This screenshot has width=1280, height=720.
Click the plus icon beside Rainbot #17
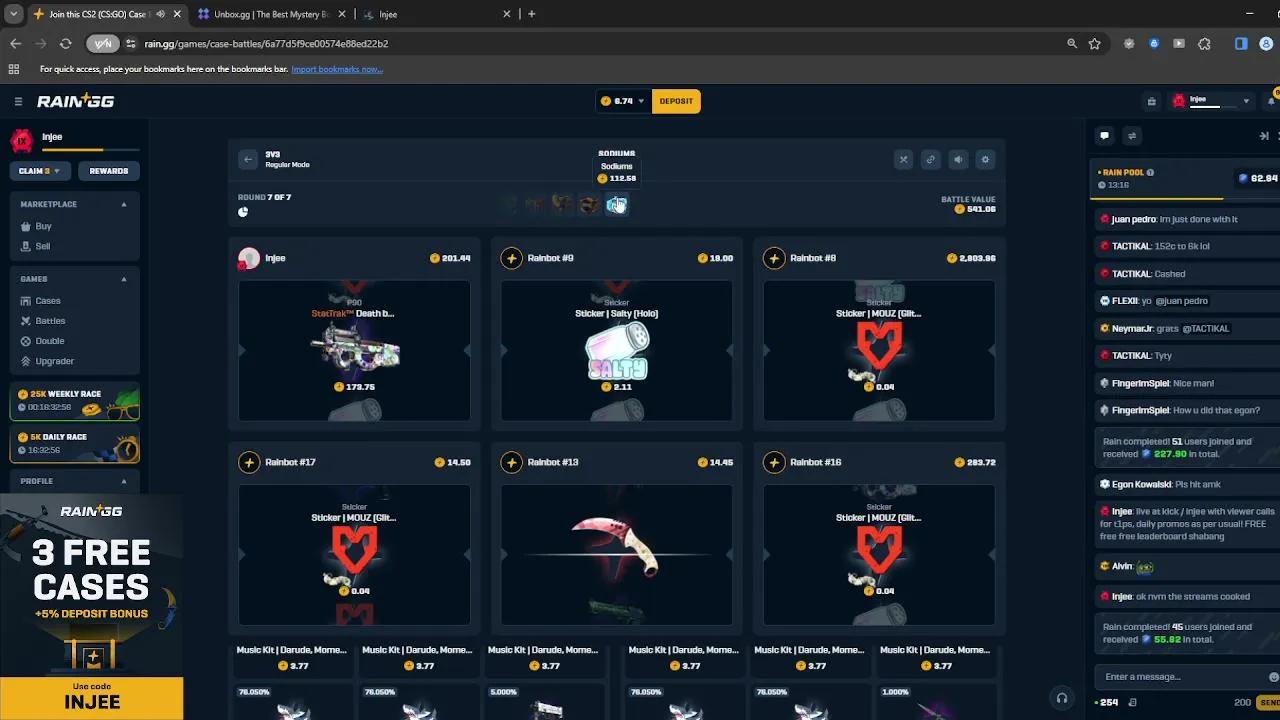coord(249,462)
